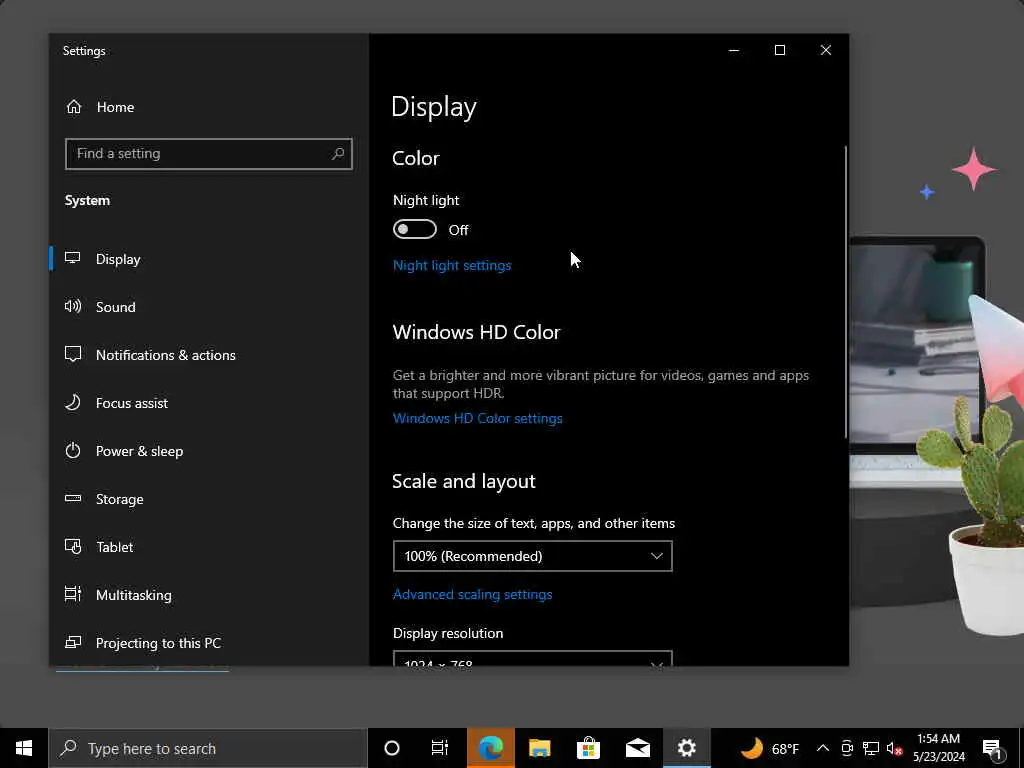Image resolution: width=1024 pixels, height=768 pixels.
Task: Click the Sound speaker icon in sidebar
Action: [72, 306]
